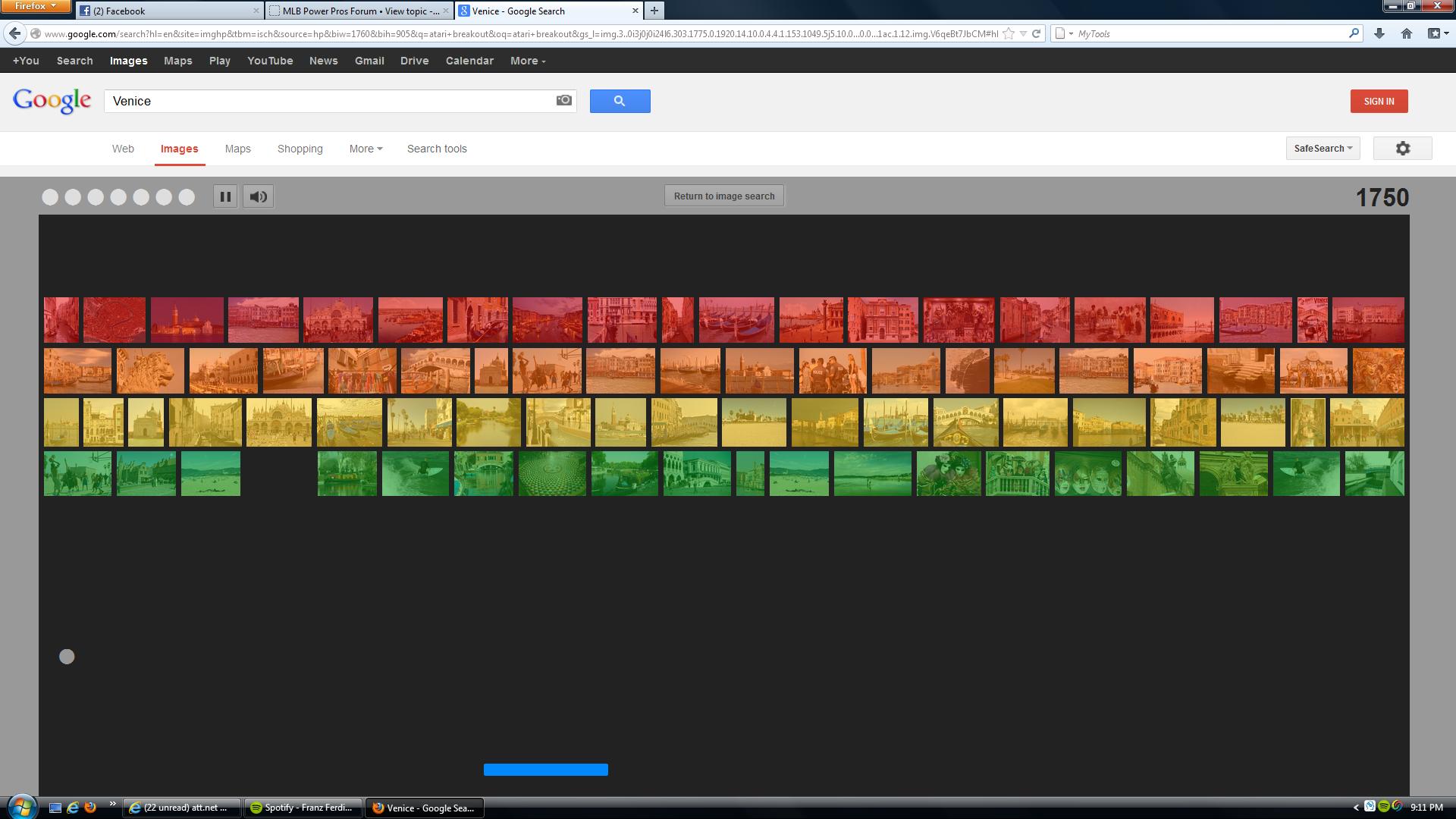This screenshot has width=1456, height=819.
Task: Open the downloads arrow icon
Action: coord(1379,33)
